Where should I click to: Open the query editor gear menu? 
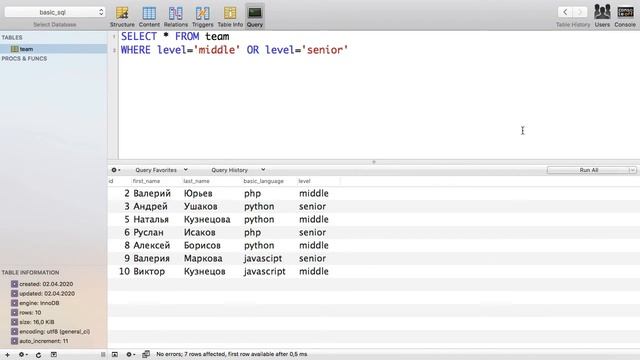point(116,170)
